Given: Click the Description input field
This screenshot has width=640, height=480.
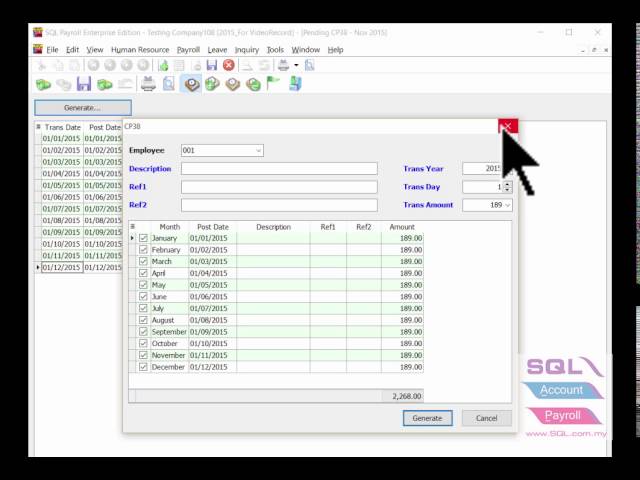Looking at the screenshot, I should [x=279, y=169].
